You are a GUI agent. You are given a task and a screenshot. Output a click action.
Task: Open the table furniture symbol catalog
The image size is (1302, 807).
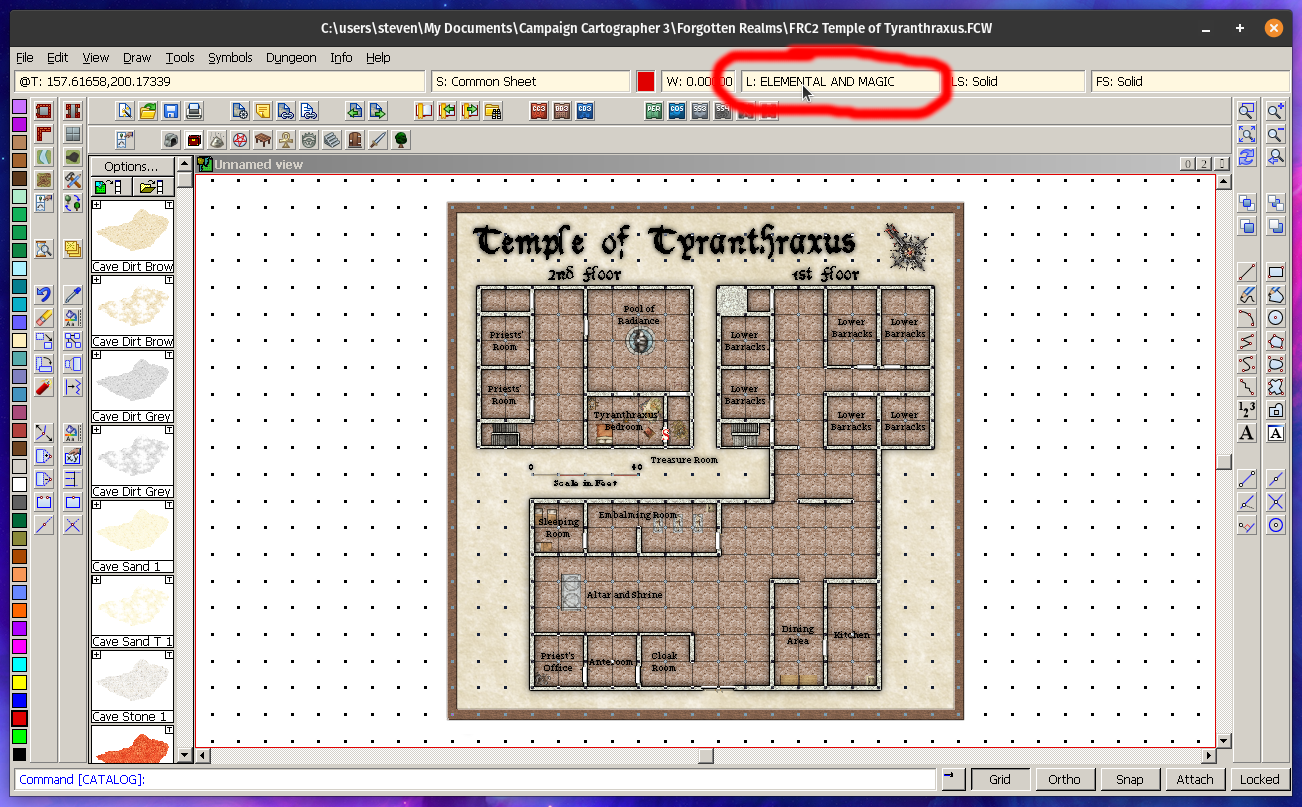click(x=263, y=140)
